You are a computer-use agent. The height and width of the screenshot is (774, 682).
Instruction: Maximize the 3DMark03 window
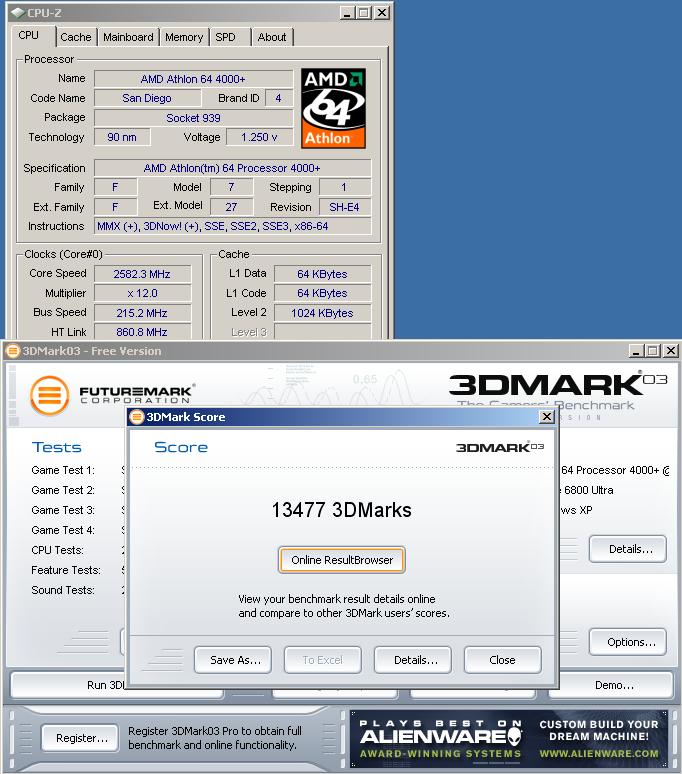point(653,351)
